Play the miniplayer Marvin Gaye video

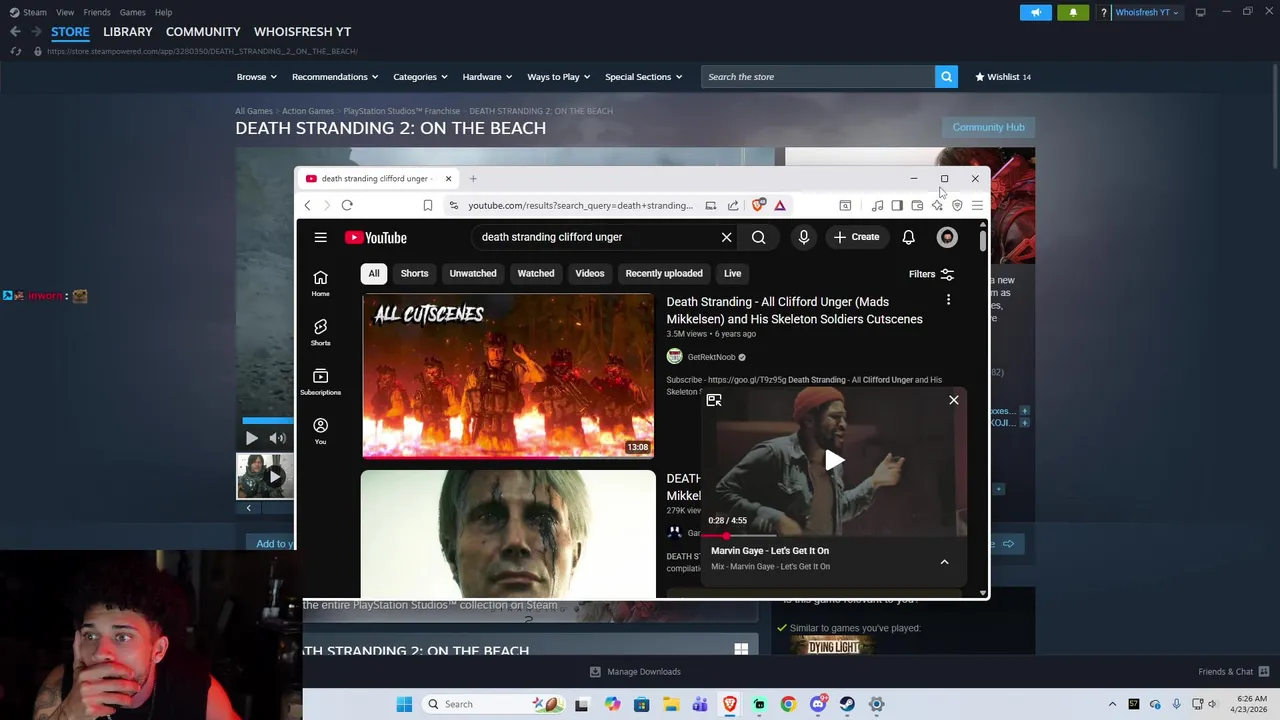834,461
